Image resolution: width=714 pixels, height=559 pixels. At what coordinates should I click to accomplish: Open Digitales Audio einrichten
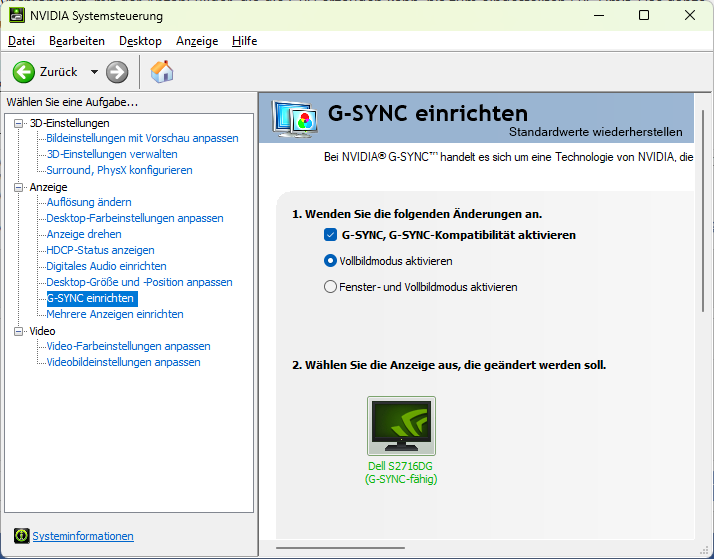pyautogui.click(x=107, y=266)
